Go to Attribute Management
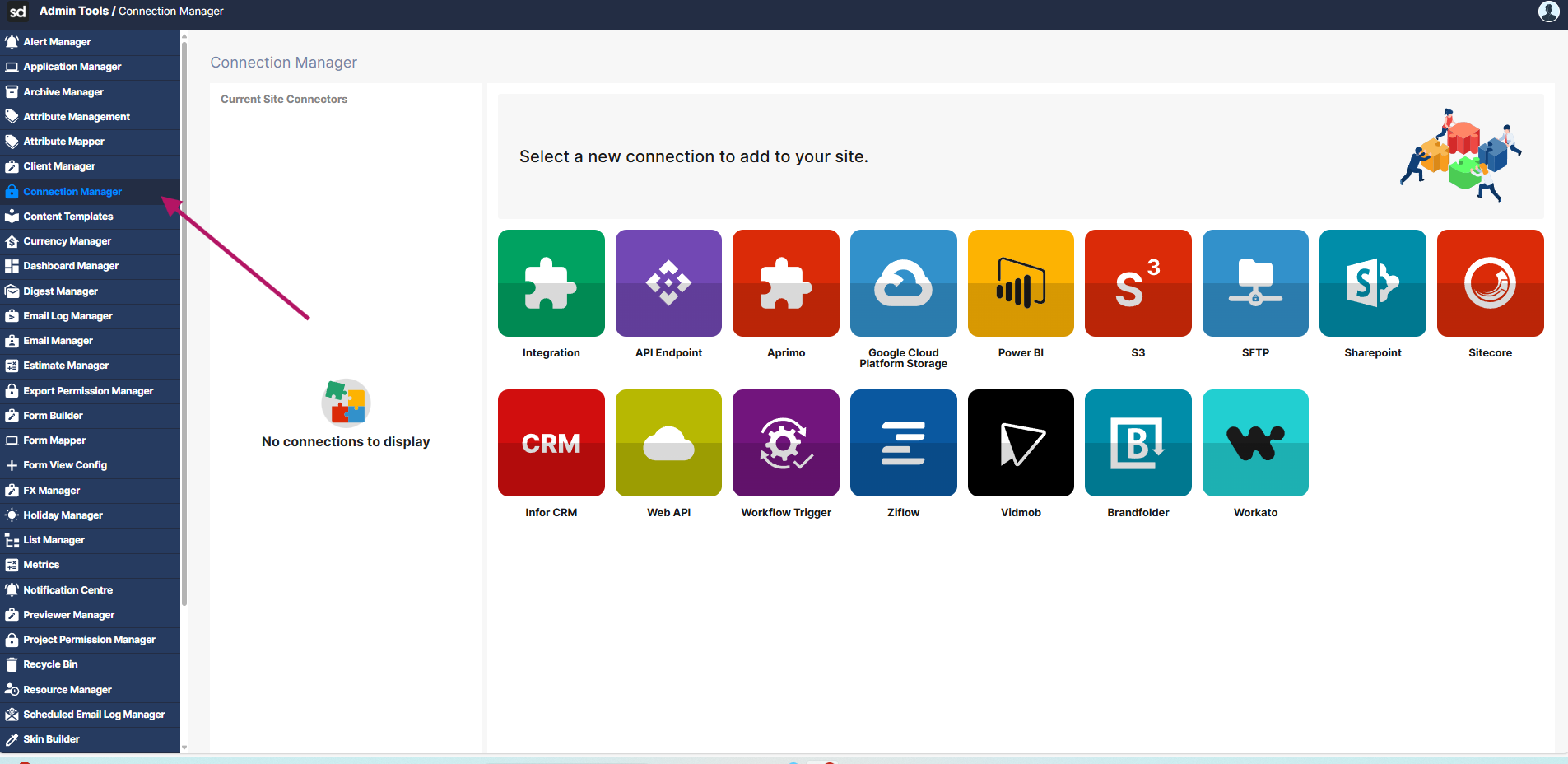The width and height of the screenshot is (1568, 764). click(x=90, y=117)
